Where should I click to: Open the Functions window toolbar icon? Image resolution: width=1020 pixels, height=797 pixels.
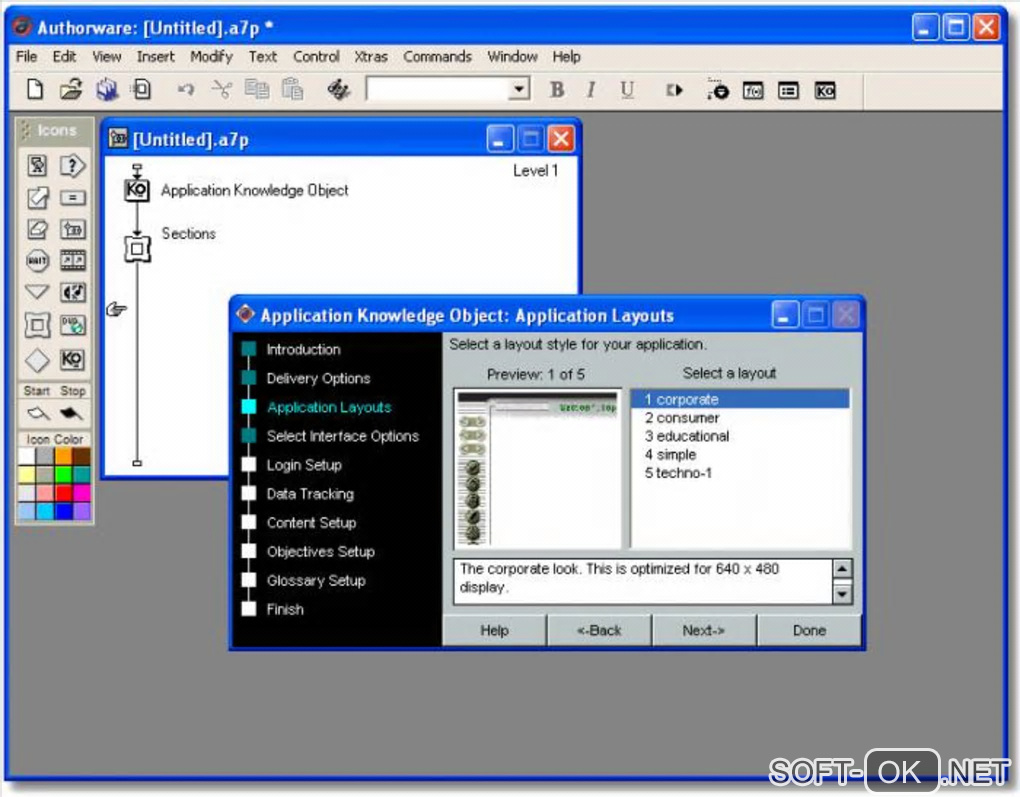(x=753, y=90)
